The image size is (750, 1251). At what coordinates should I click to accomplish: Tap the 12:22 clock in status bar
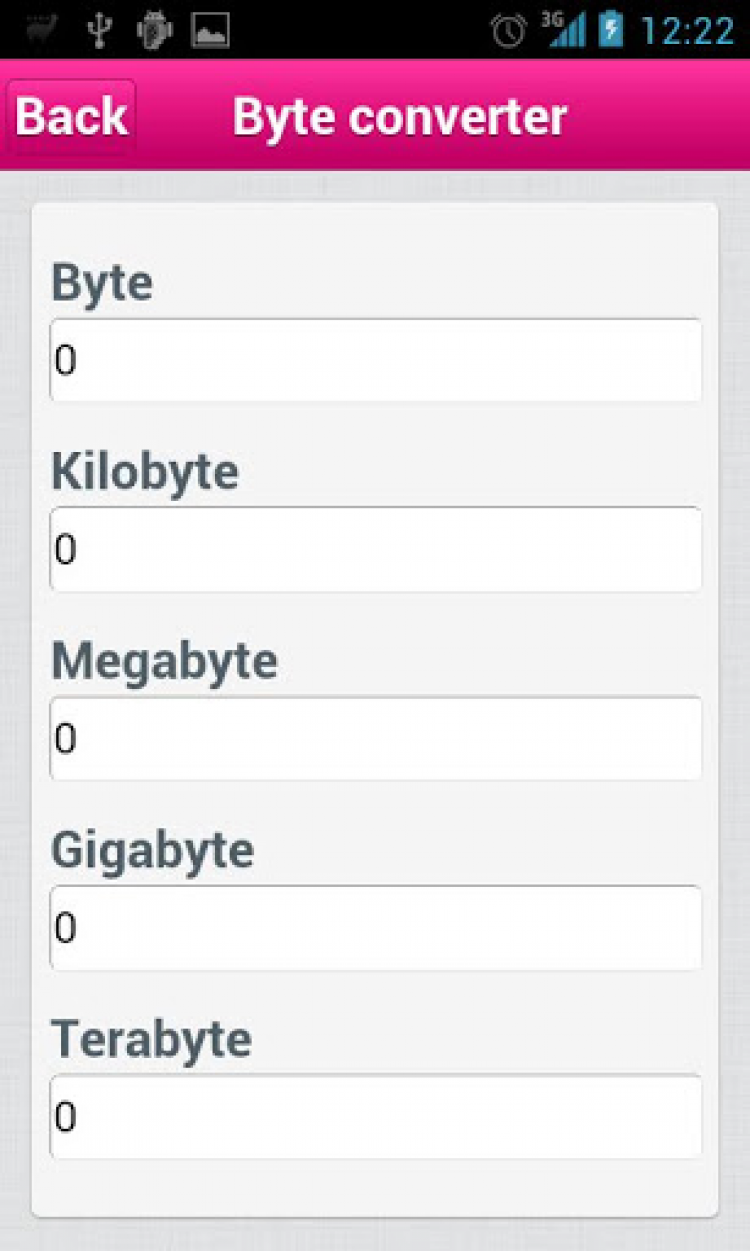[687, 31]
